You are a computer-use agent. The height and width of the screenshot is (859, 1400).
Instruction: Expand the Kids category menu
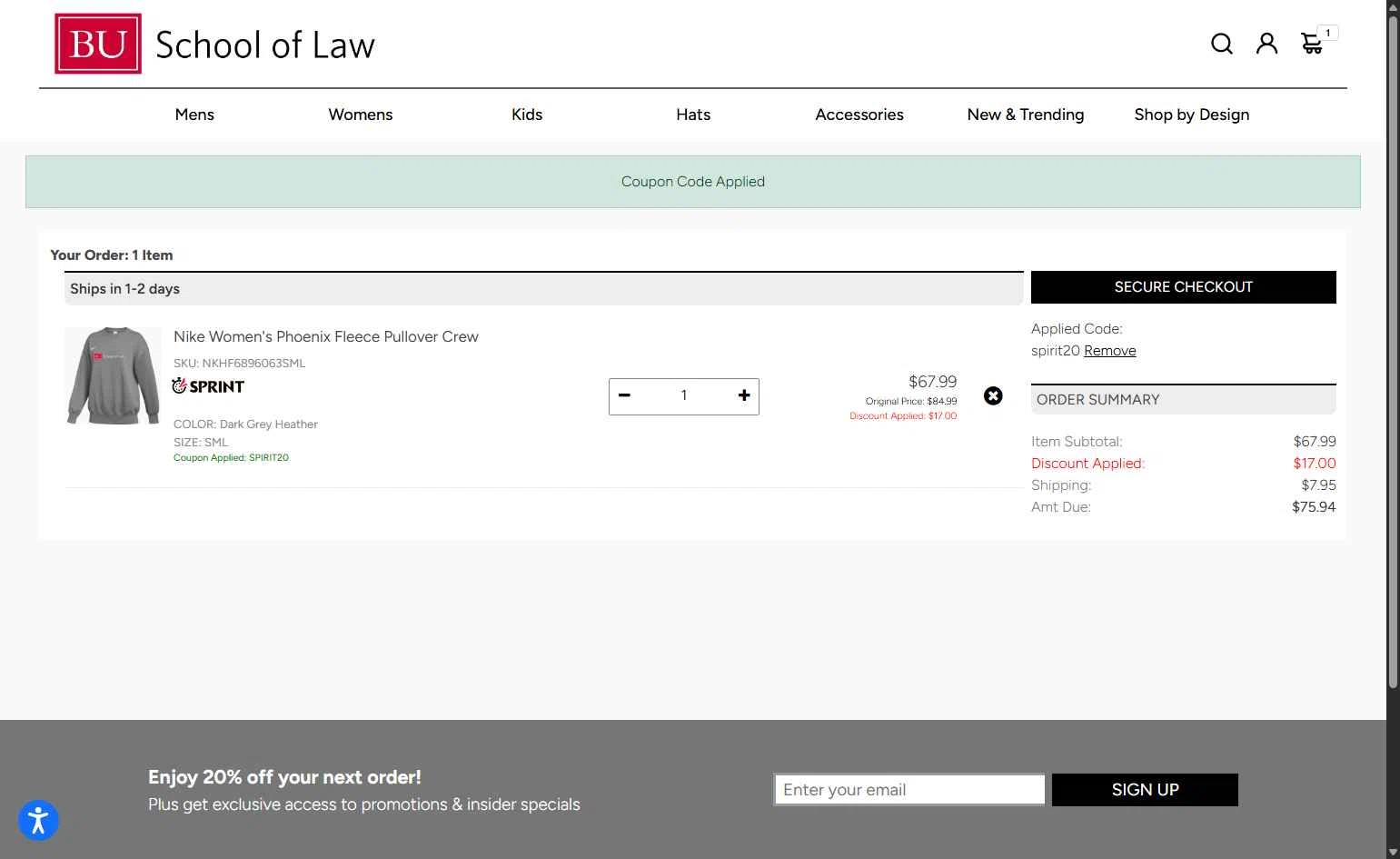[x=527, y=115]
